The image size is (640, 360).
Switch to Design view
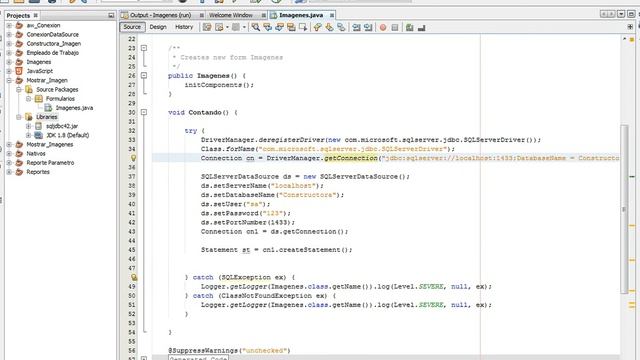(158, 27)
